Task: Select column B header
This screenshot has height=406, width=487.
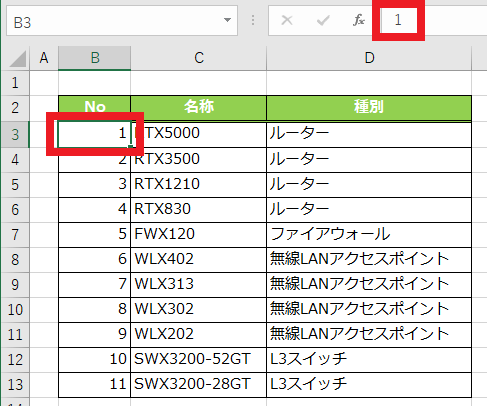Action: tap(95, 58)
